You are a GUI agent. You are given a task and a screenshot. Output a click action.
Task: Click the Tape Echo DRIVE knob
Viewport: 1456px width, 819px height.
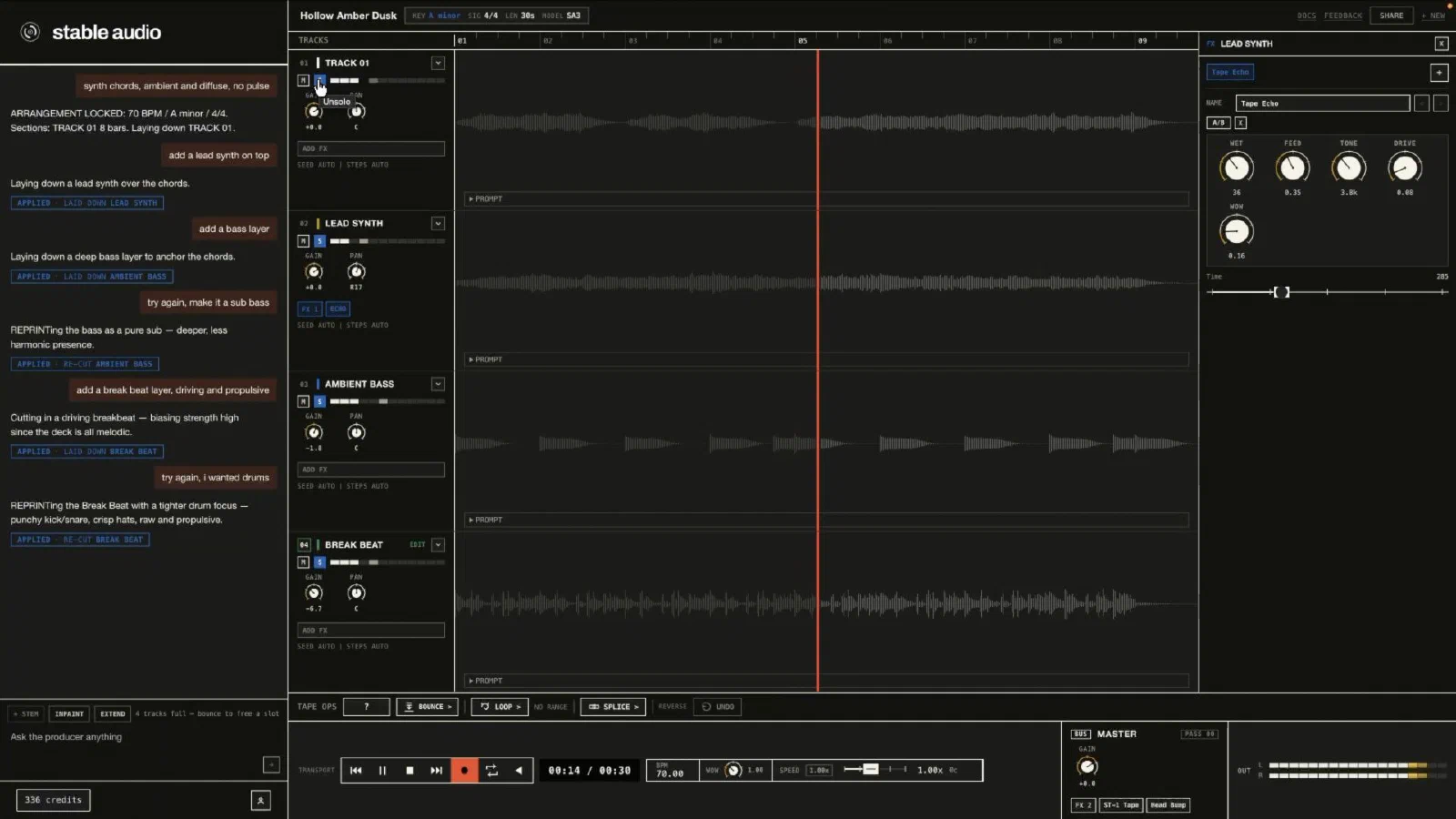pyautogui.click(x=1405, y=167)
